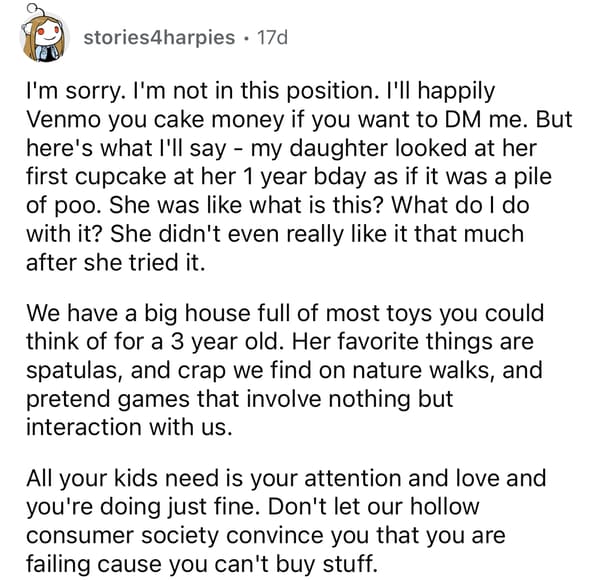Click the line "interaction with us."

pyautogui.click(x=129, y=427)
